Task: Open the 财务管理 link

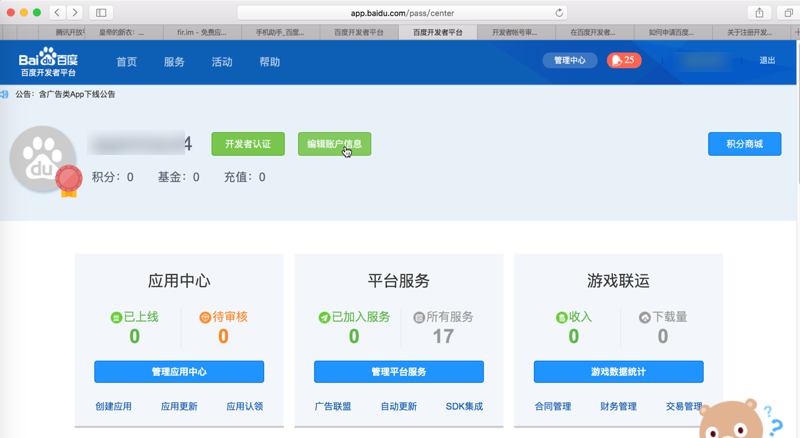Action: tap(618, 406)
